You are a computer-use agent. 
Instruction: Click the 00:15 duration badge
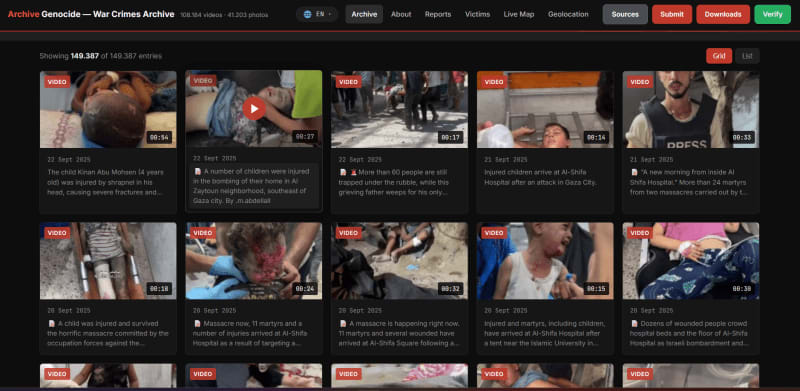596,289
